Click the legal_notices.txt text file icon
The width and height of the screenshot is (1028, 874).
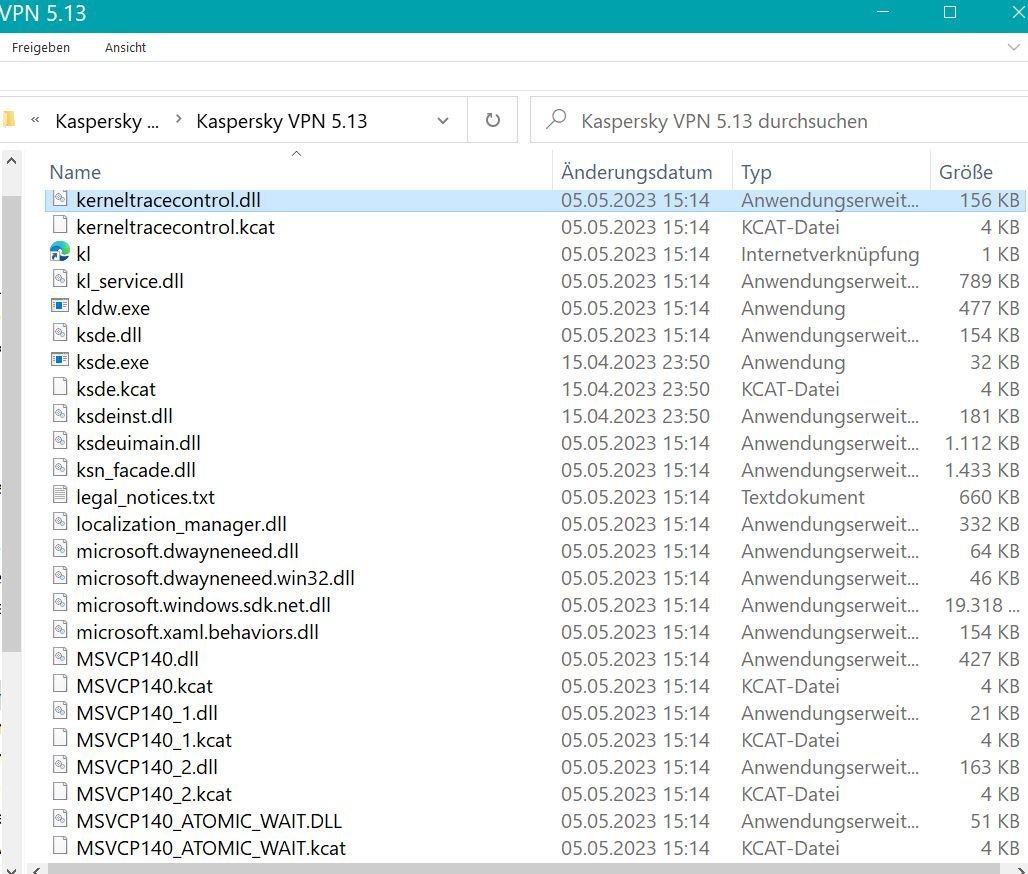click(x=60, y=497)
